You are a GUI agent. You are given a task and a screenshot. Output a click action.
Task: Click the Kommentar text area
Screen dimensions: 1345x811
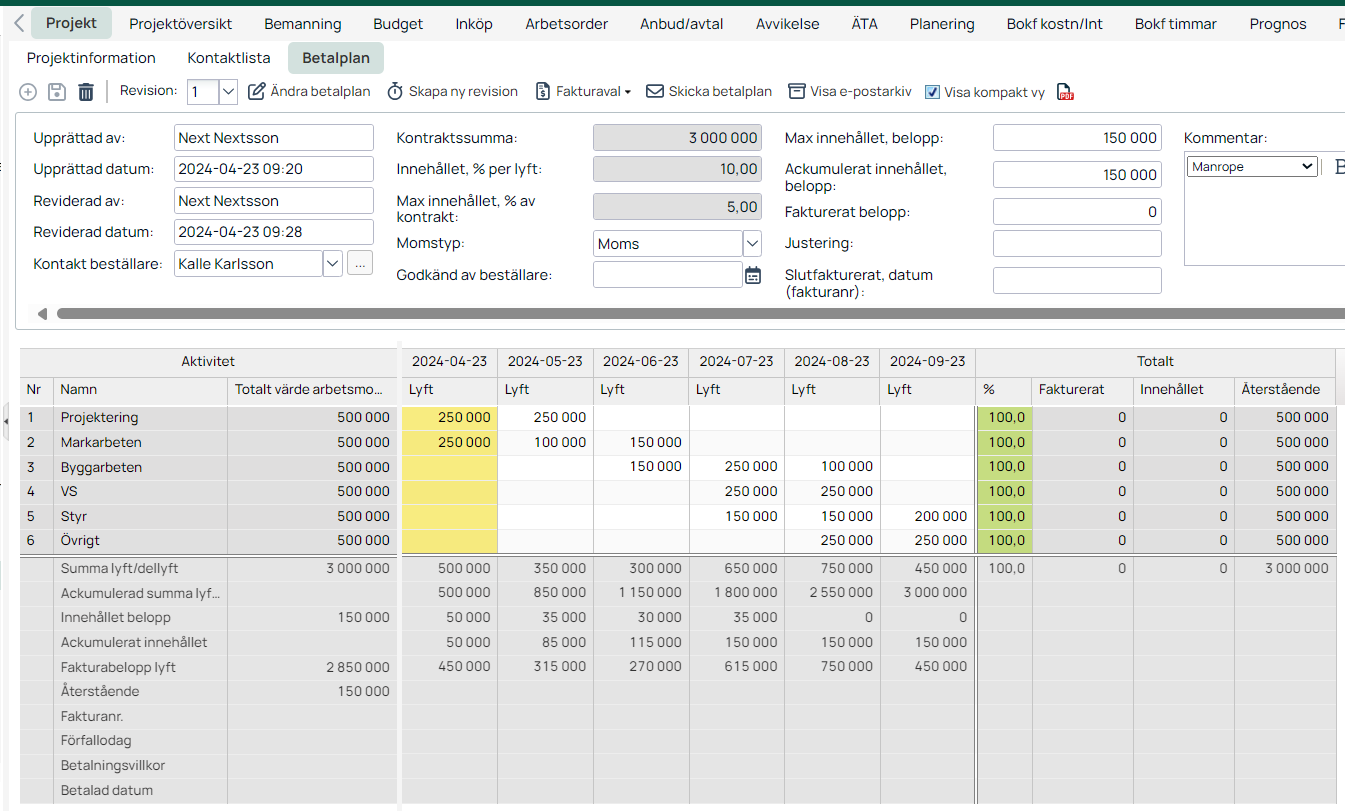(1264, 224)
